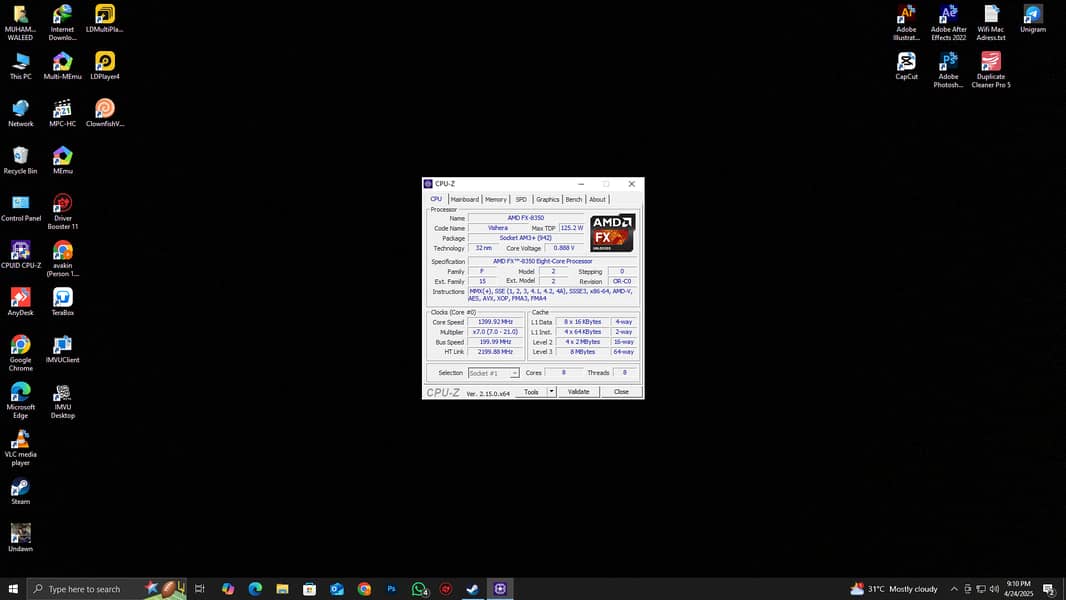Open Duplicate Cleaner Pro 5 icon
This screenshot has height=600, width=1066.
click(x=991, y=70)
